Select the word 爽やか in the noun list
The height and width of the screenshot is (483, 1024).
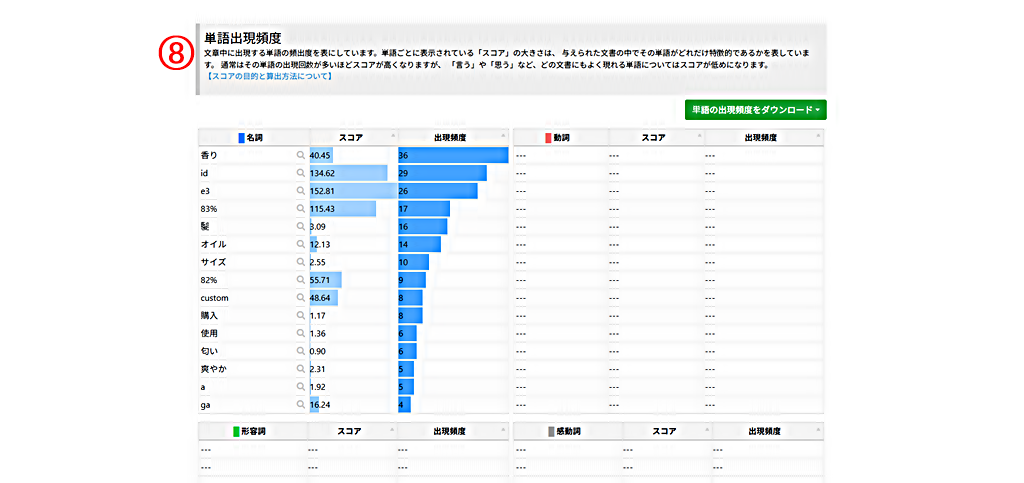(214, 369)
